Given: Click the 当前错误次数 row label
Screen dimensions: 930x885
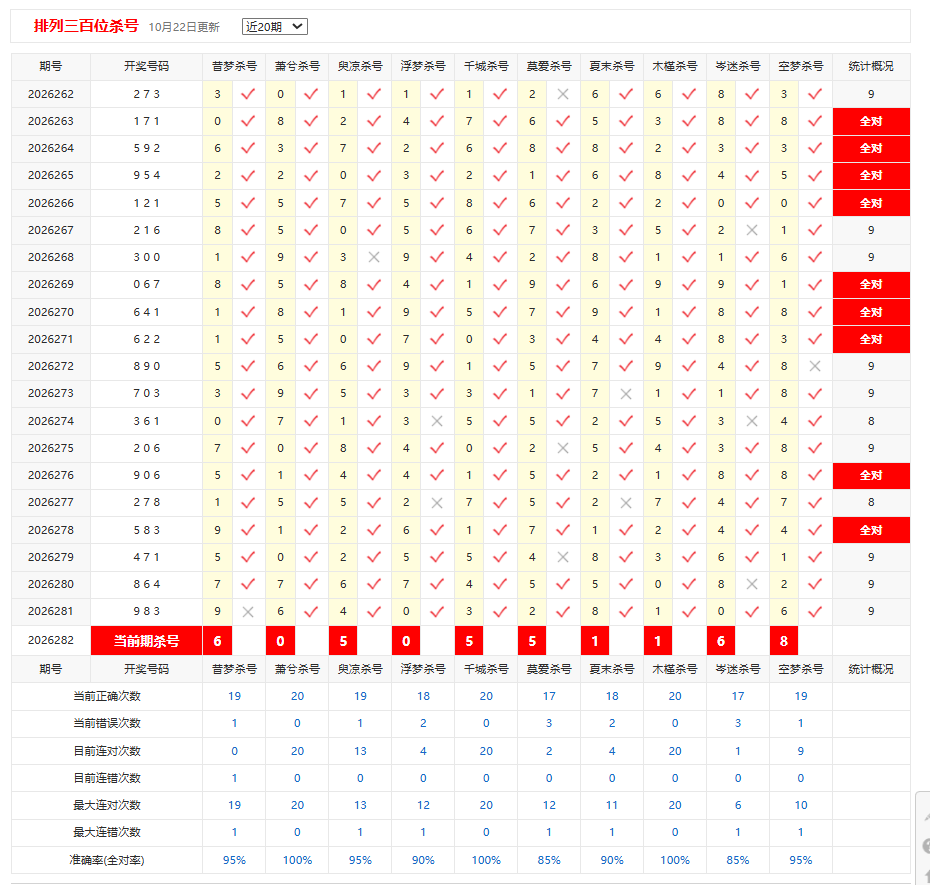Looking at the screenshot, I should coord(107,724).
